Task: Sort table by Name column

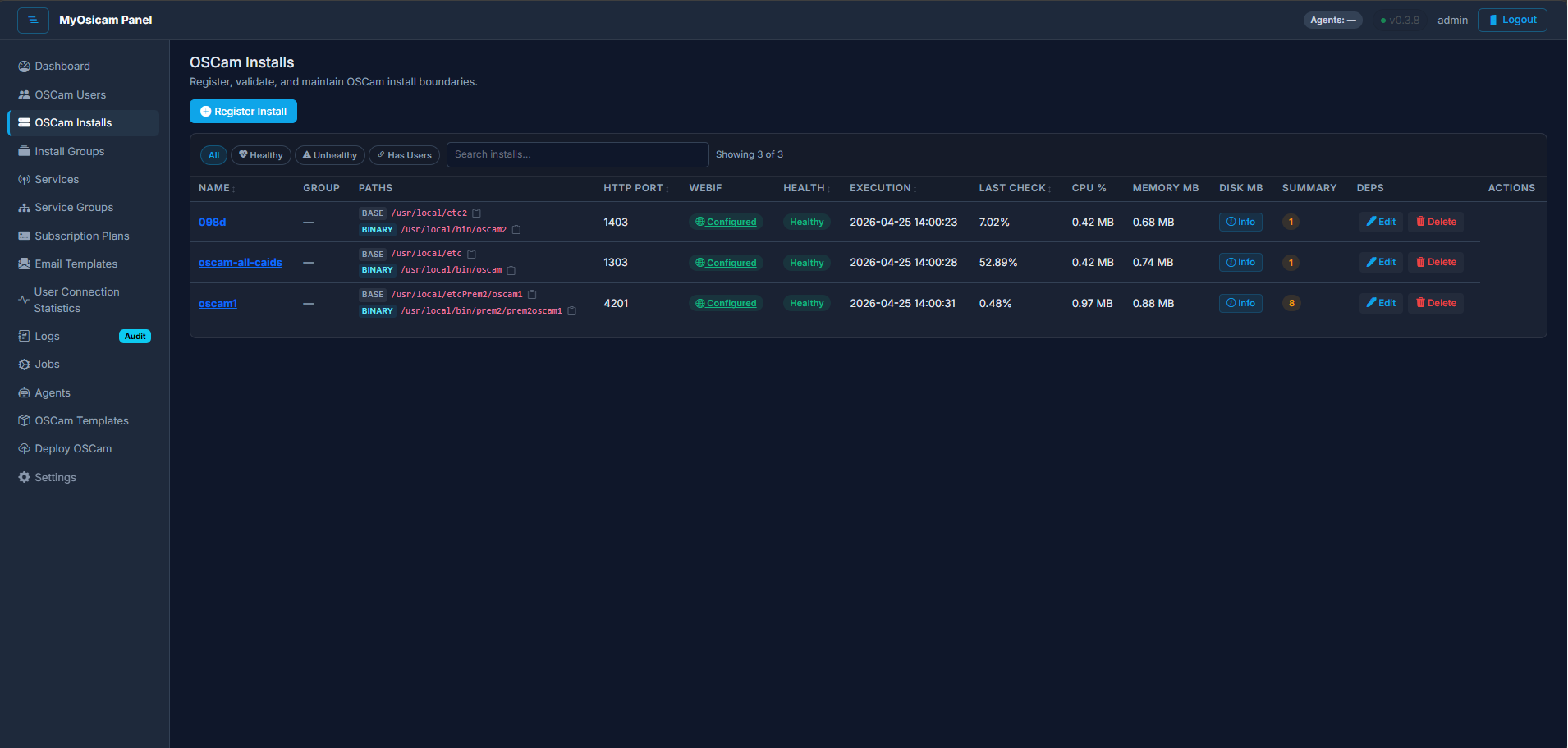Action: [217, 188]
